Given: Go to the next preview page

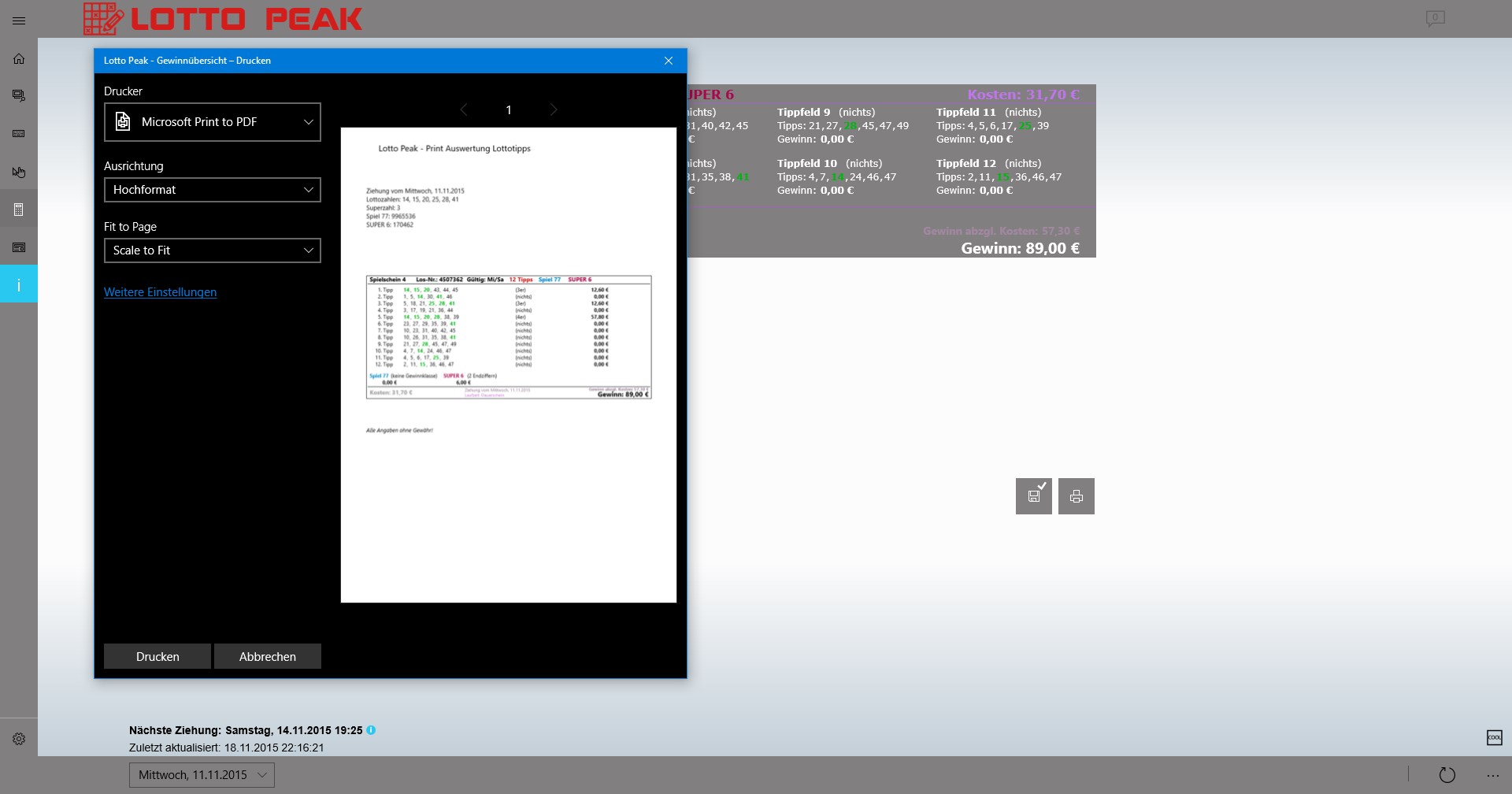Looking at the screenshot, I should coord(554,110).
